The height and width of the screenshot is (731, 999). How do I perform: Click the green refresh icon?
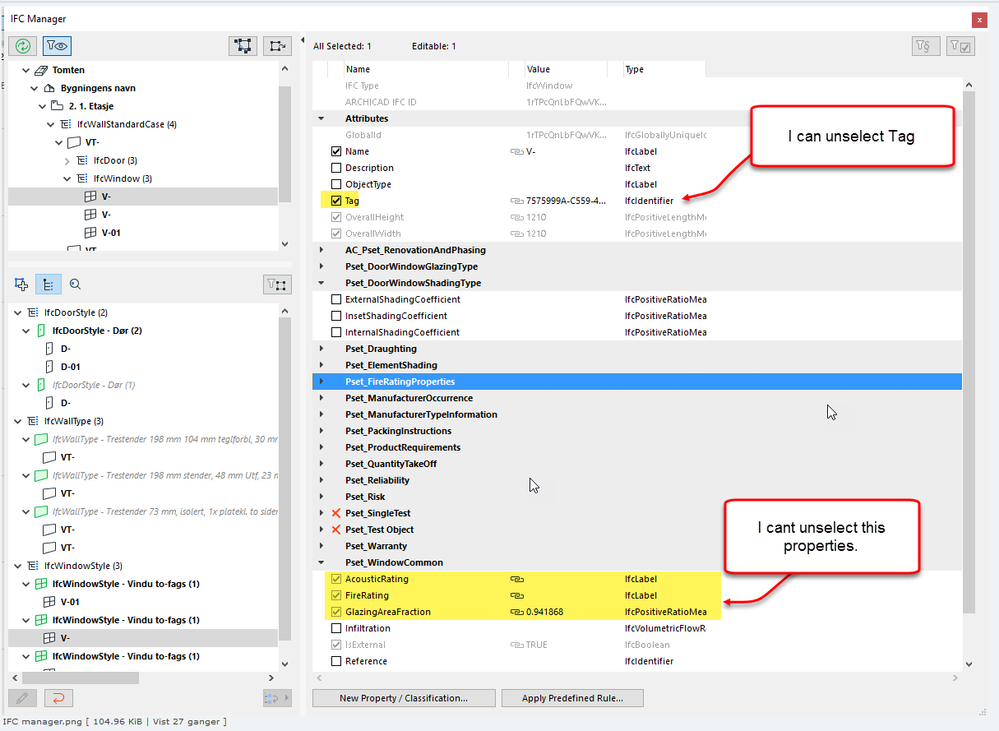coord(22,46)
